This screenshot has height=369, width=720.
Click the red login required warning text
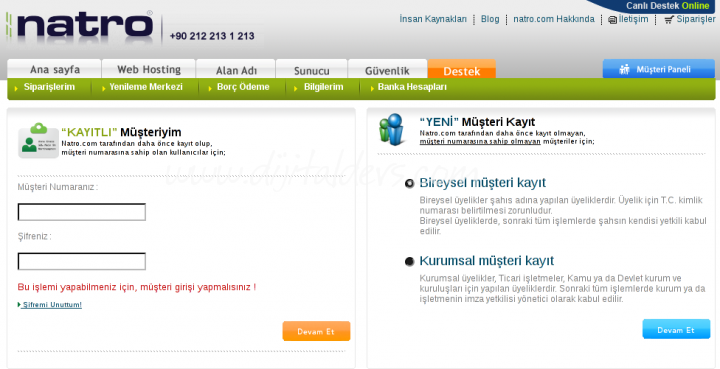[x=137, y=287]
